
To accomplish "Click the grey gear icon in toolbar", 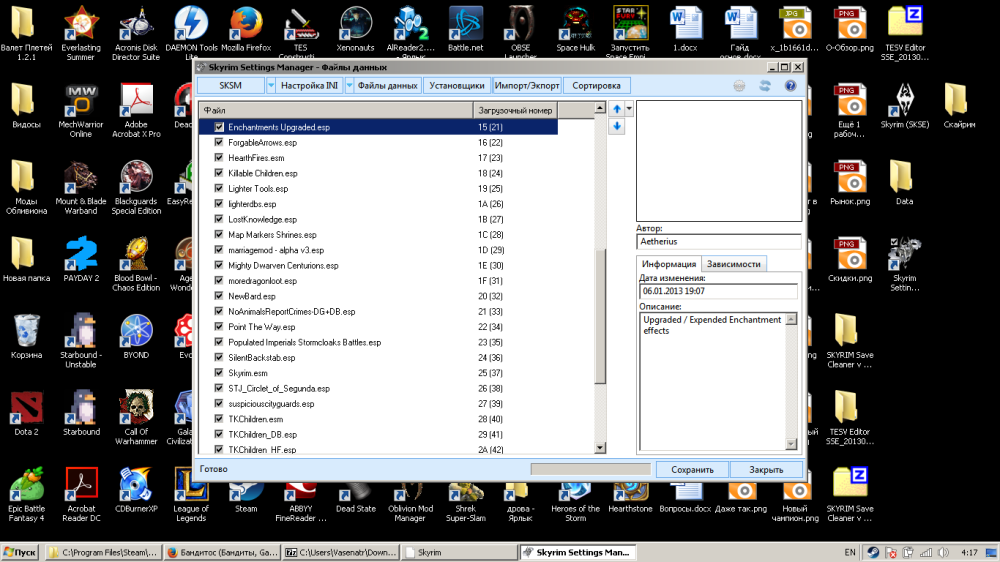I will tap(739, 85).
